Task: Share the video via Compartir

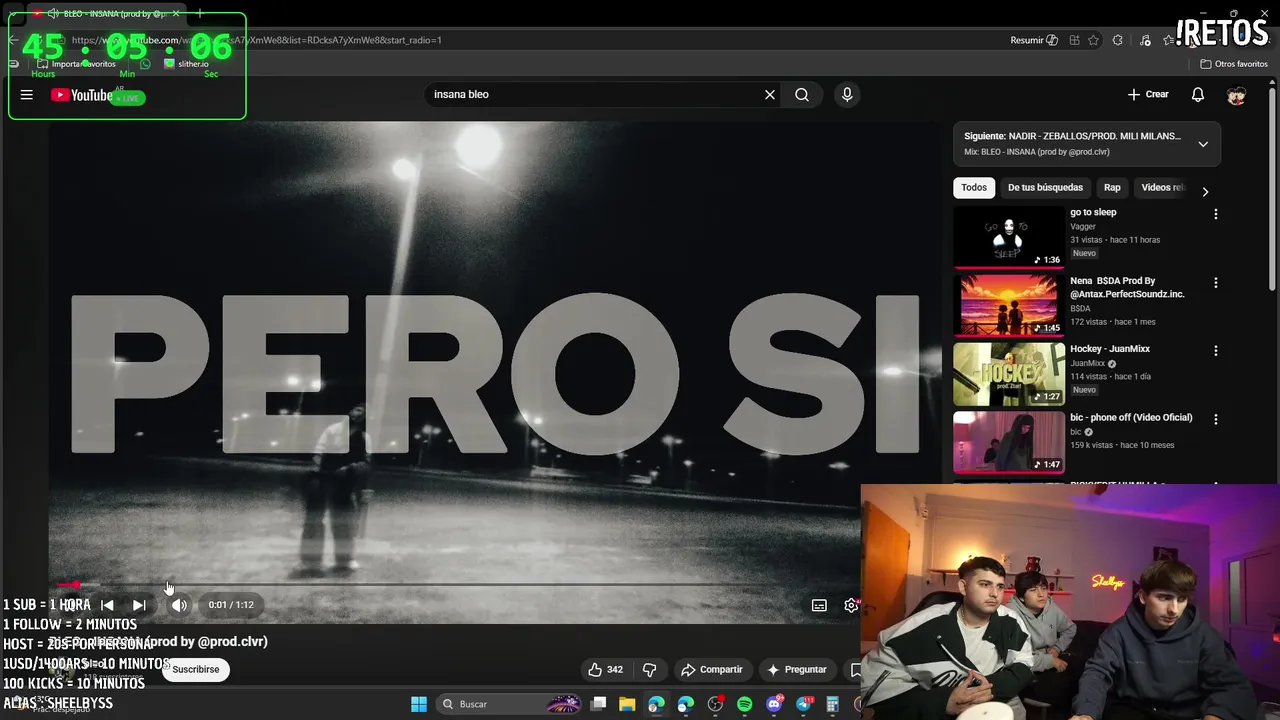Action: (711, 670)
